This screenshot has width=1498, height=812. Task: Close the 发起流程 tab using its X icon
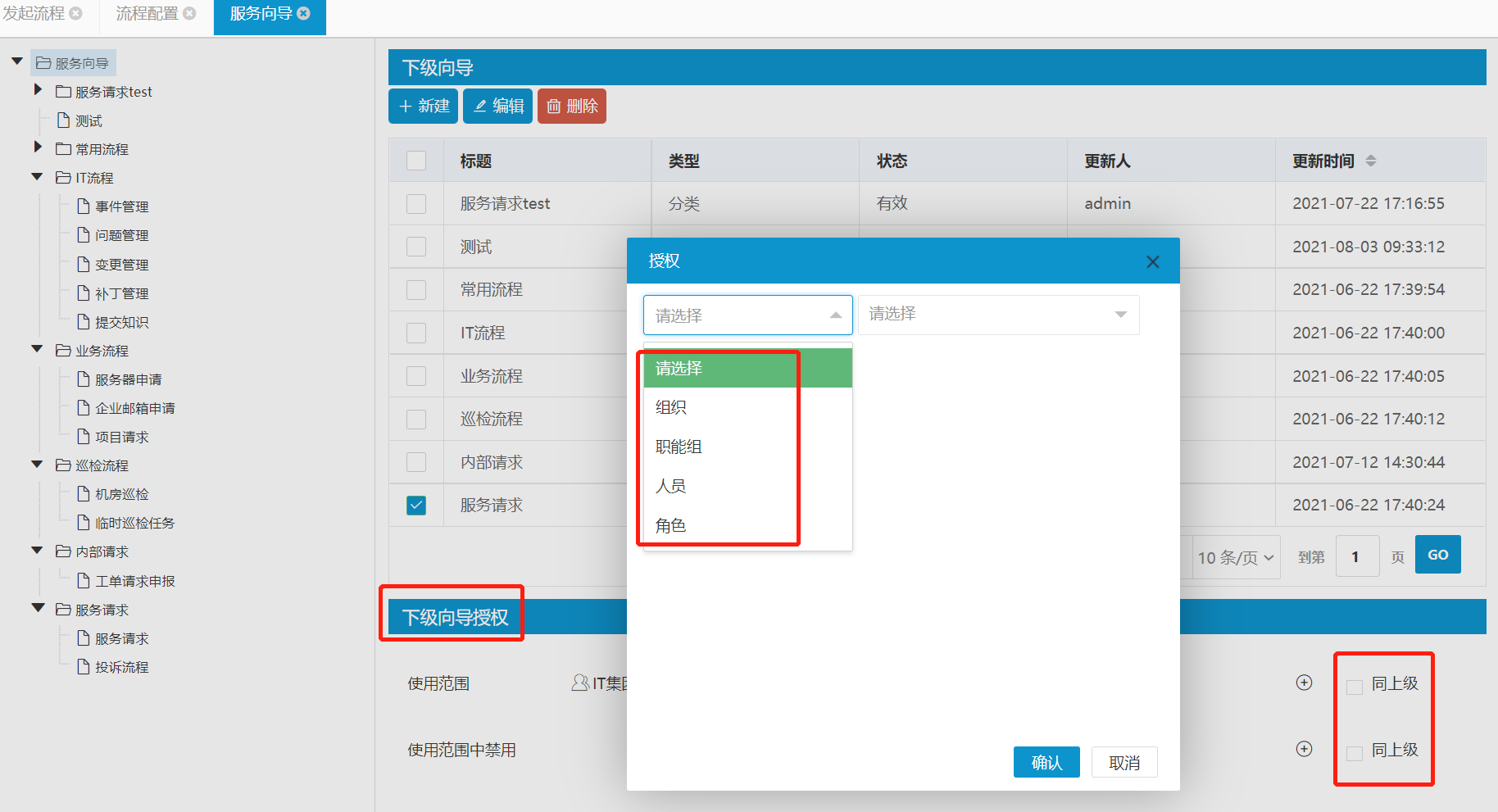point(76,13)
